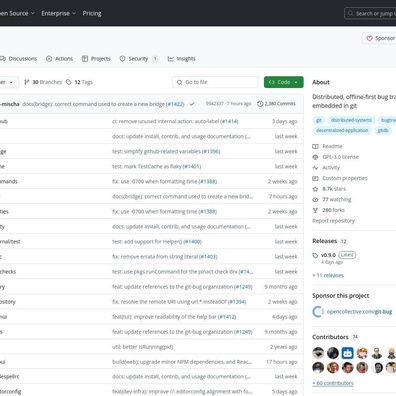Click the star icon

click(315, 189)
